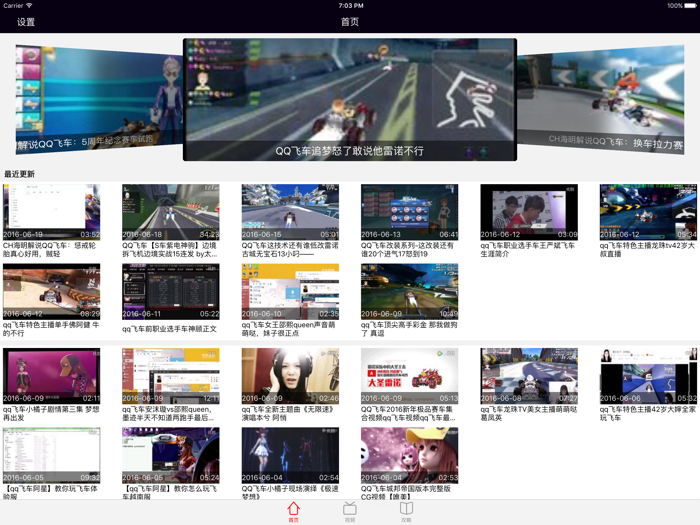Click title link 城邦帝国版本完整版CG视频

click(x=409, y=492)
